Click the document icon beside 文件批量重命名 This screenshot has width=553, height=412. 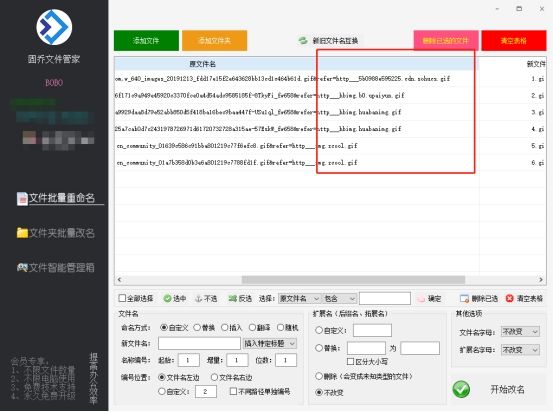pos(22,199)
